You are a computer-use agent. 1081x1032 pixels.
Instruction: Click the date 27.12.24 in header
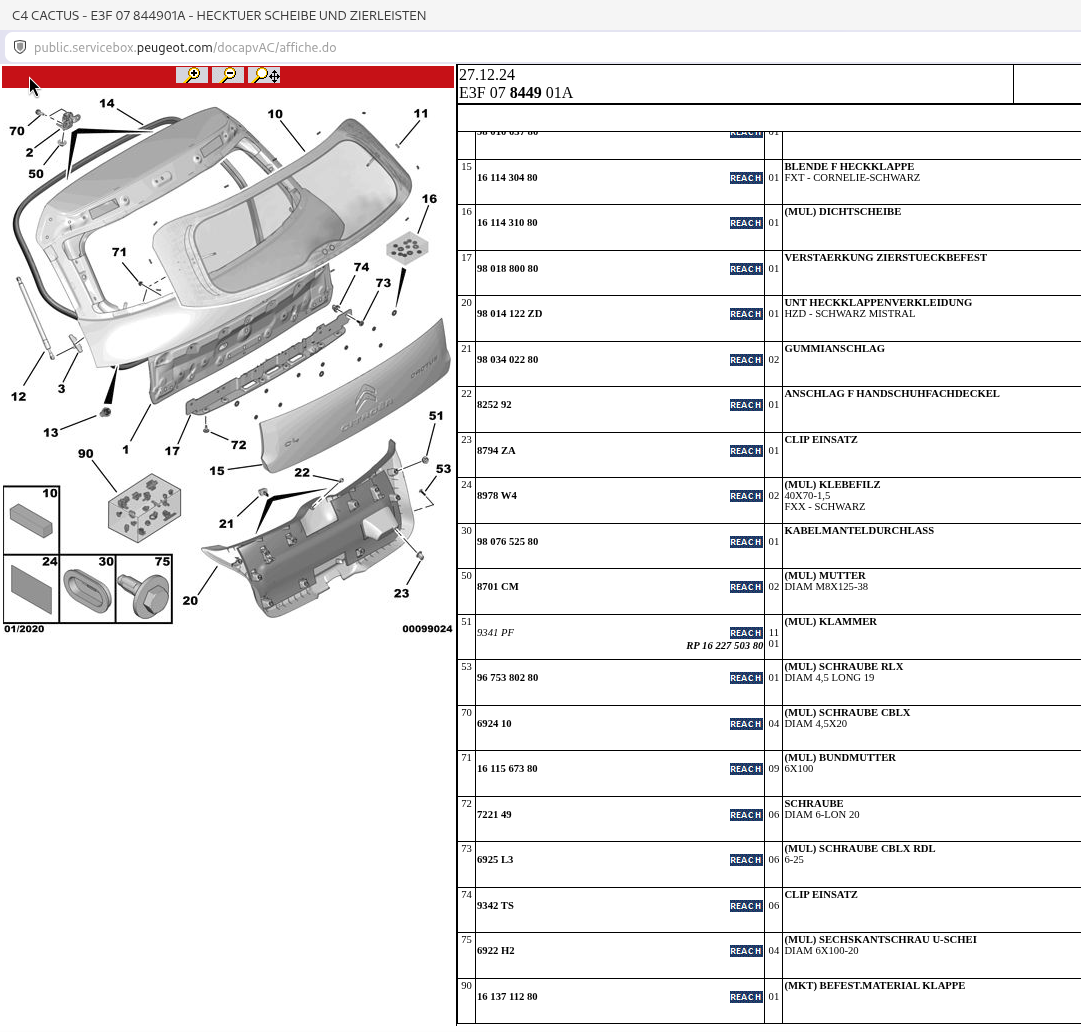(x=487, y=75)
